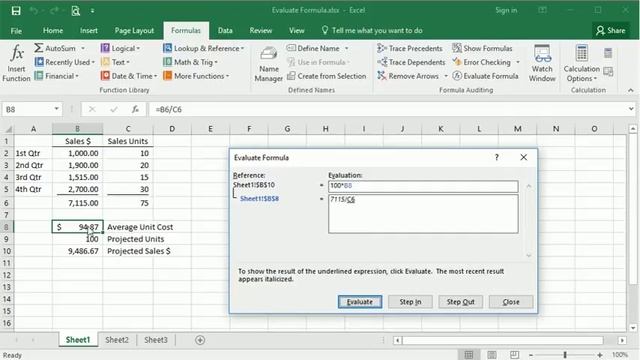Open Recently Used functions
Viewport: 640px width, 360px height.
point(64,62)
